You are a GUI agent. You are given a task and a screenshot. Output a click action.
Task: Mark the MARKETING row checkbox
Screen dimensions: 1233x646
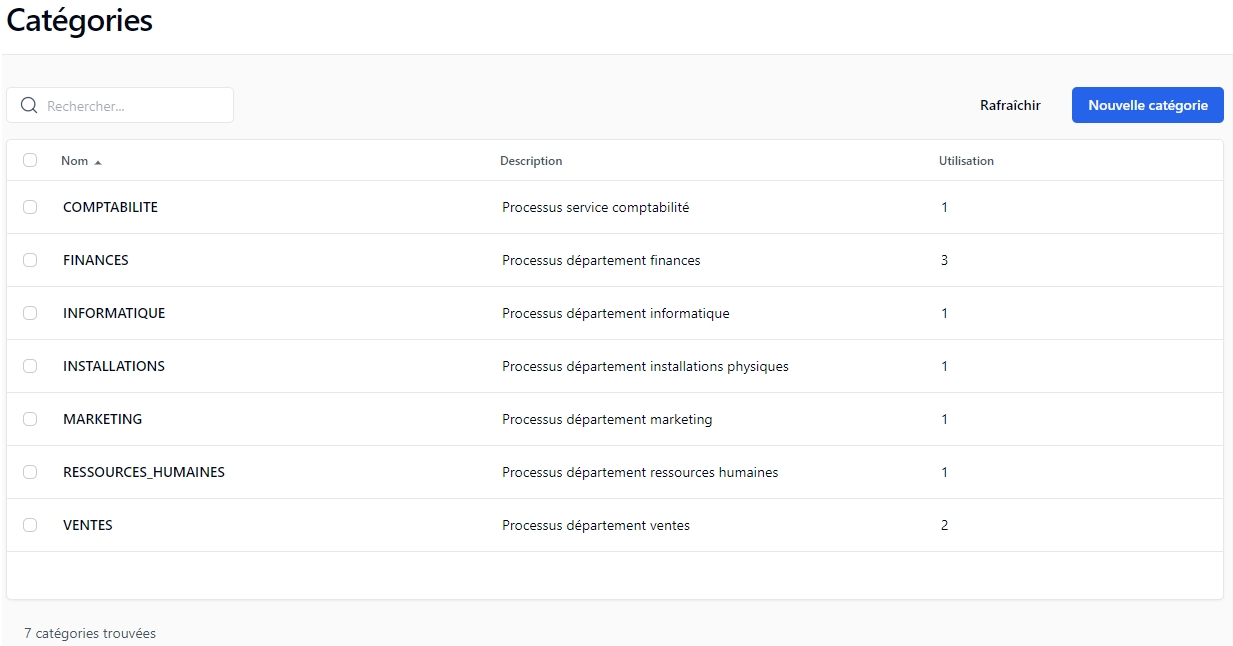click(30, 419)
